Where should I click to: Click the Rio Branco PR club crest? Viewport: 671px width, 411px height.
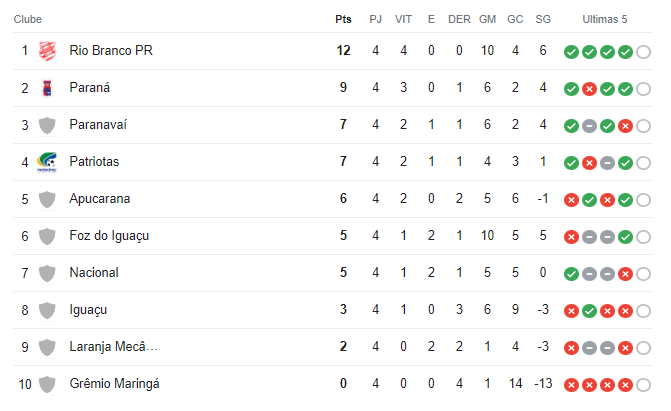pyautogui.click(x=46, y=51)
